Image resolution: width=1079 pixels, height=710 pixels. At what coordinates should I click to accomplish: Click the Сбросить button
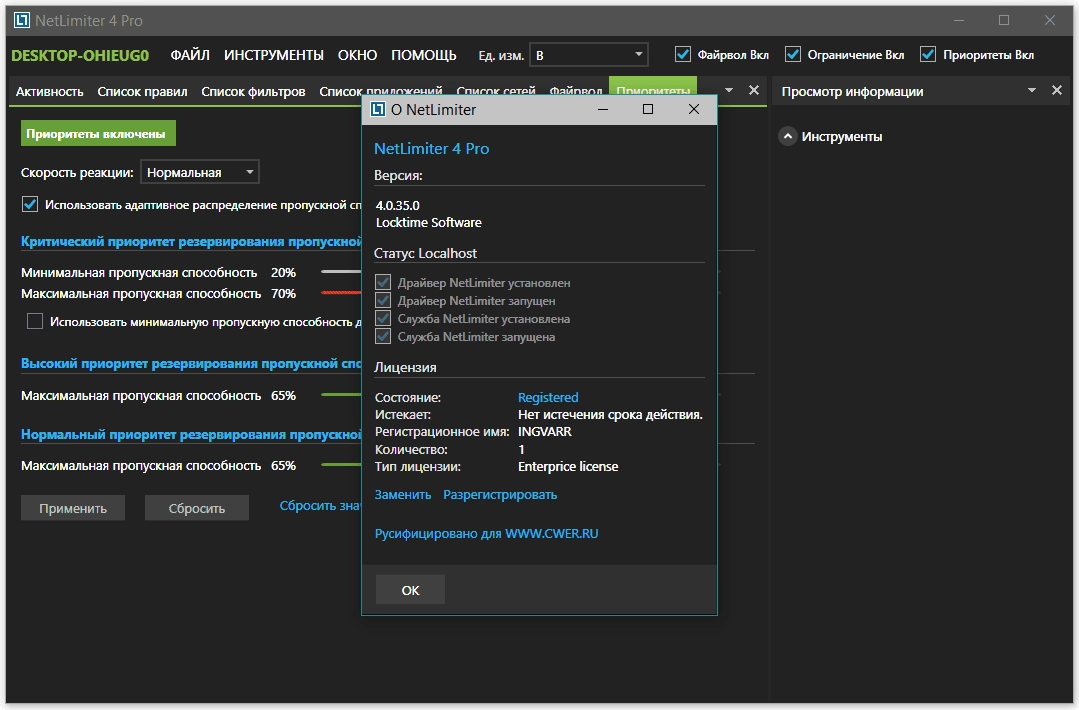[x=197, y=508]
